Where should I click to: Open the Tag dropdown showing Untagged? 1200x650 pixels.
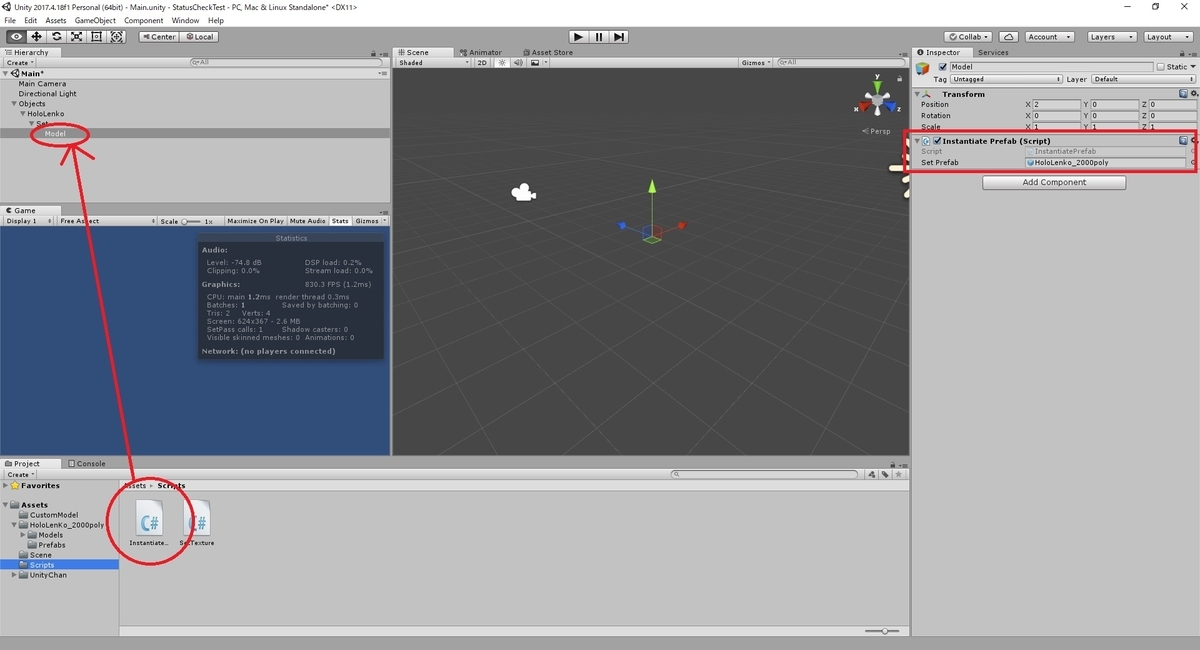click(x=1006, y=79)
